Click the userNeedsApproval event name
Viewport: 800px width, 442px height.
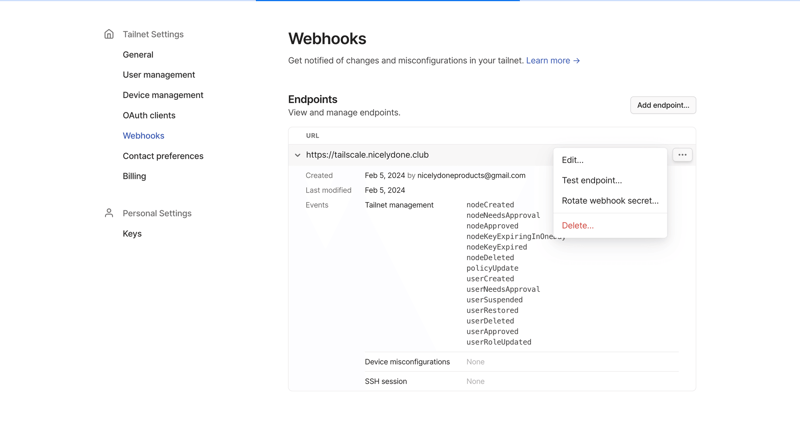503,289
